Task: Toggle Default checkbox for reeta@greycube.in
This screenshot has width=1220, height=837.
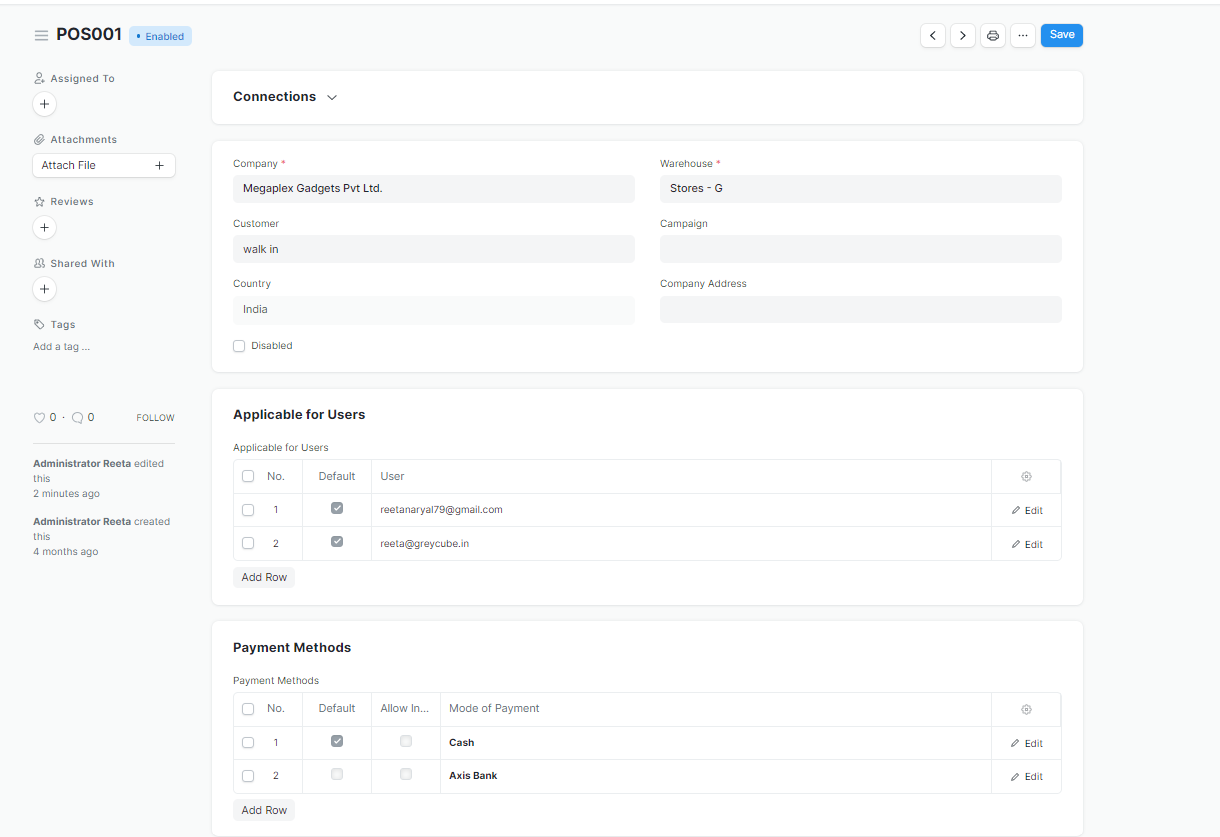Action: [337, 542]
